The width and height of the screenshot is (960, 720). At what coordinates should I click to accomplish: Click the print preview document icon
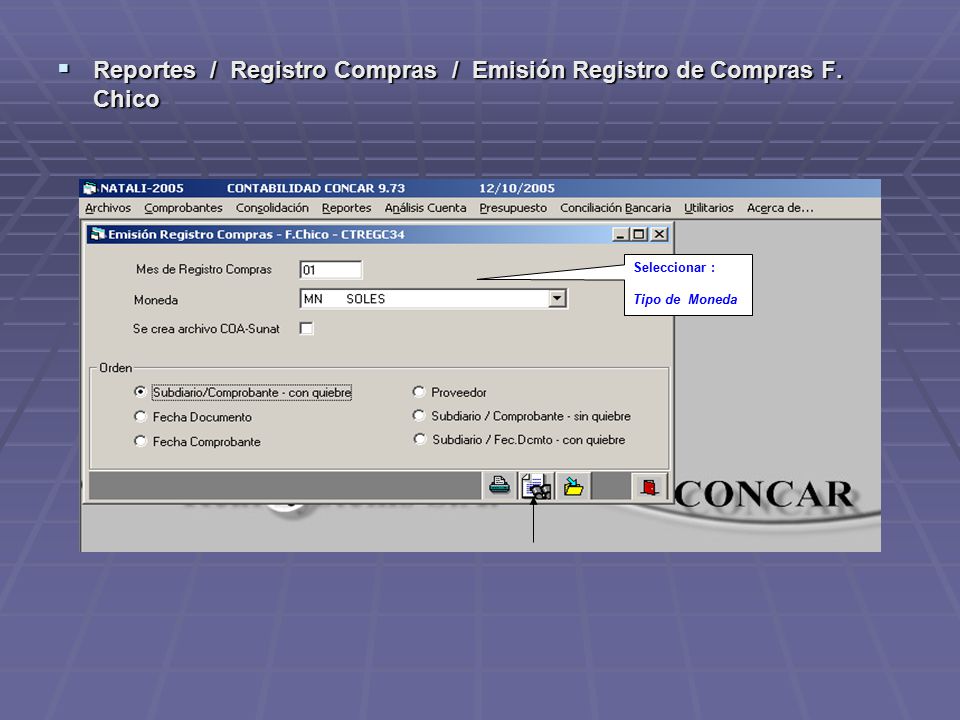click(x=536, y=487)
